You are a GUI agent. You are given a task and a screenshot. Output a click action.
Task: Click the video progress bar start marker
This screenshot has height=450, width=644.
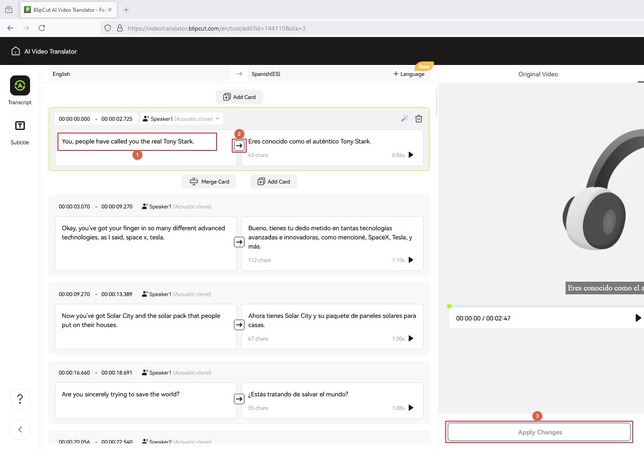pos(450,306)
